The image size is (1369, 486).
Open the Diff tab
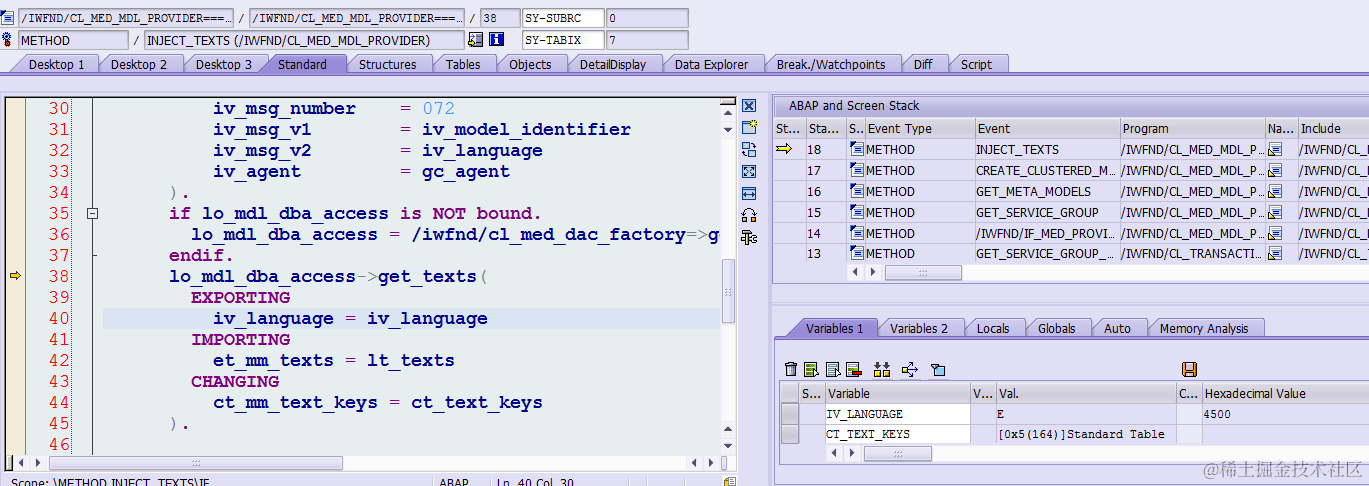923,64
